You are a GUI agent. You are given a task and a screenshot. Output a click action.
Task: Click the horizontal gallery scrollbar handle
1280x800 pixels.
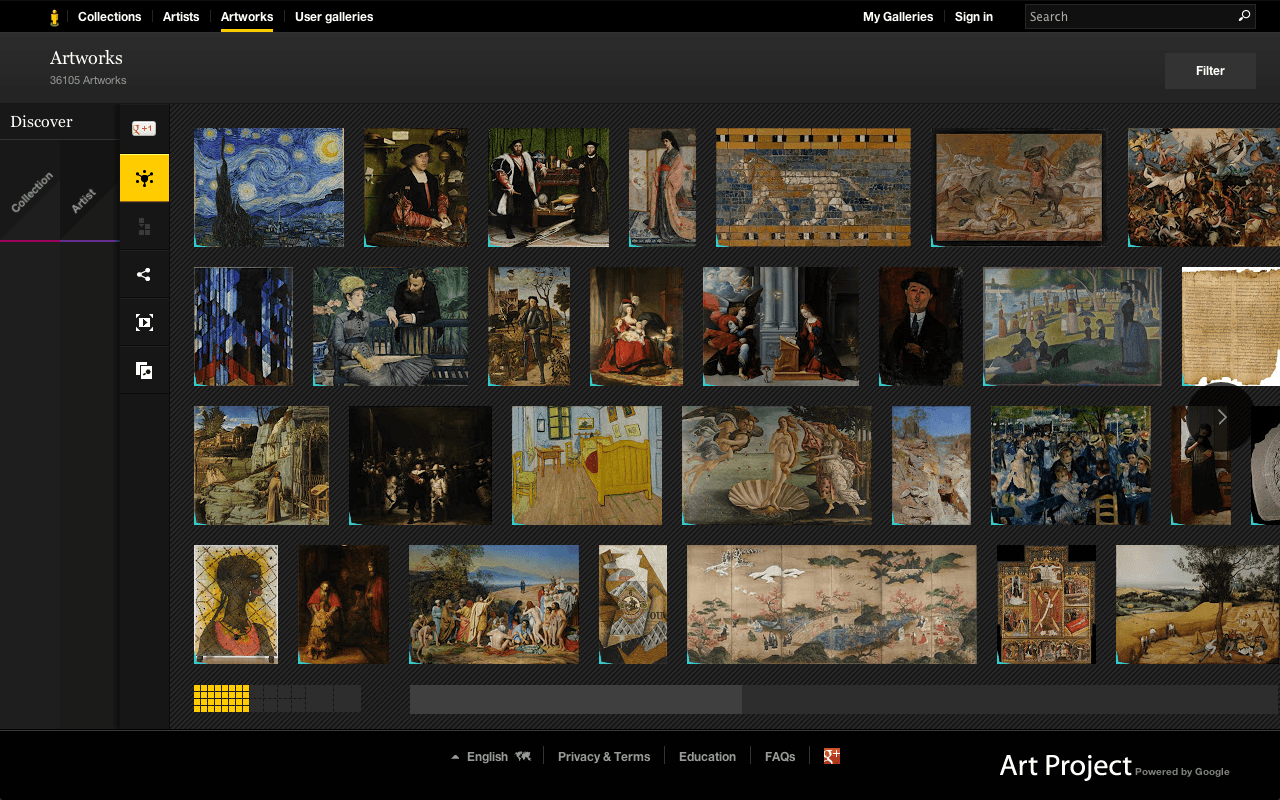click(576, 699)
